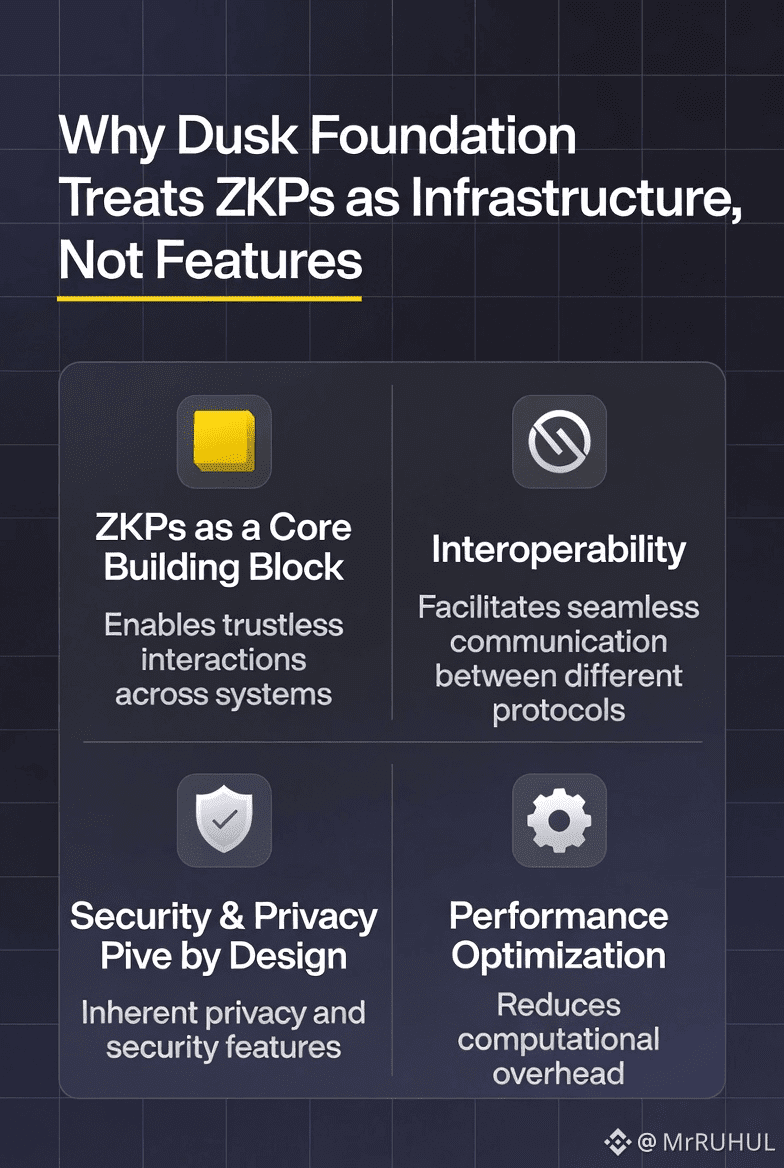Screen dimensions: 784x1168
Task: Click the vertical divider between top cards
Action: click(392, 550)
